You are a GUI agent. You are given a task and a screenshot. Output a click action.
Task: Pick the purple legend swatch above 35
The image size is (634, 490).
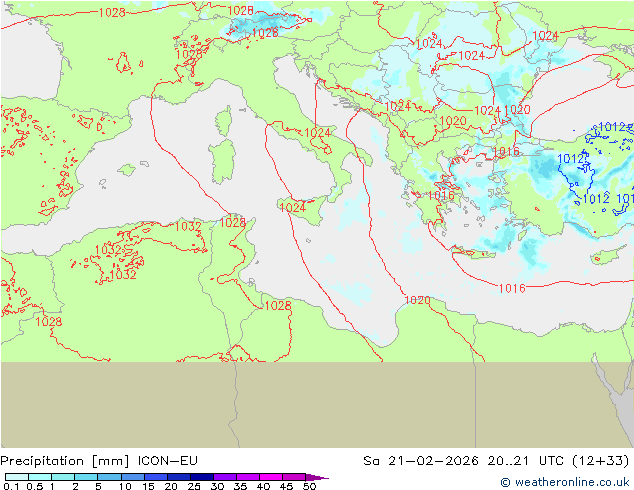247,477
